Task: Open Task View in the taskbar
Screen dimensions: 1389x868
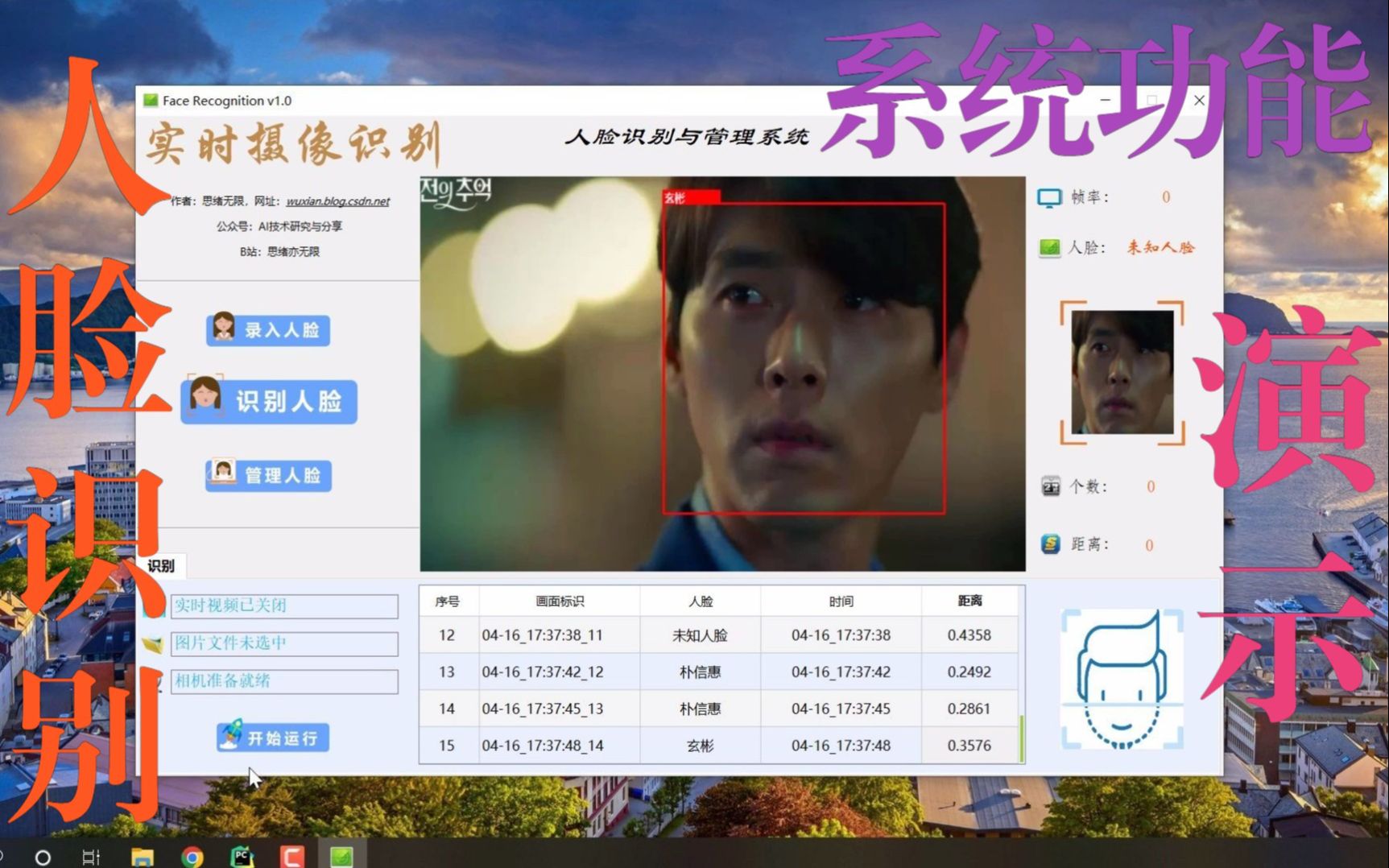Action: pos(91,857)
